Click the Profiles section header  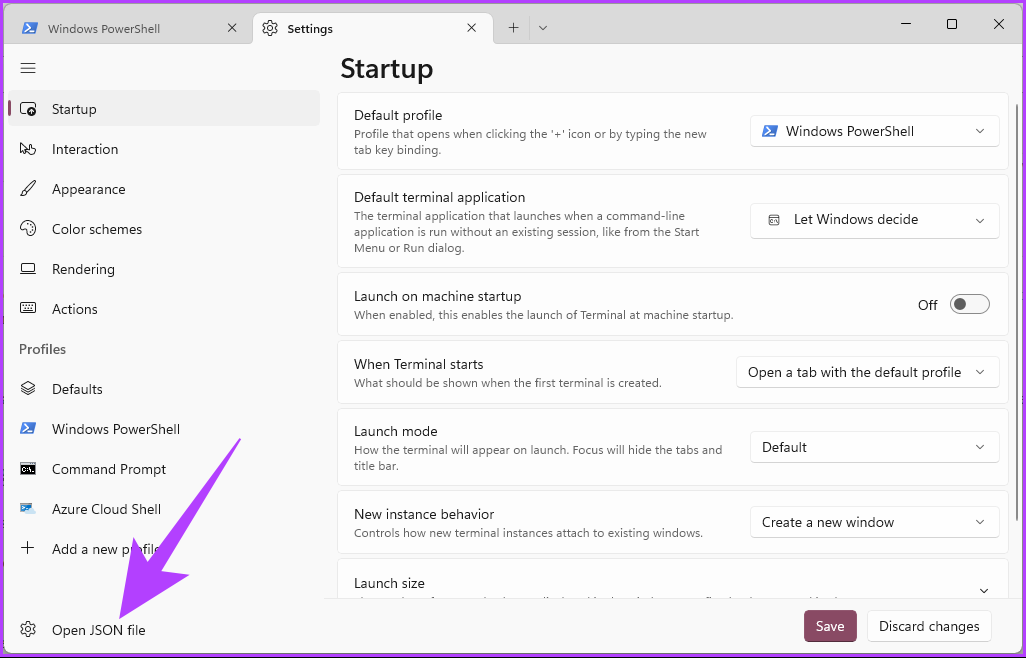click(43, 349)
